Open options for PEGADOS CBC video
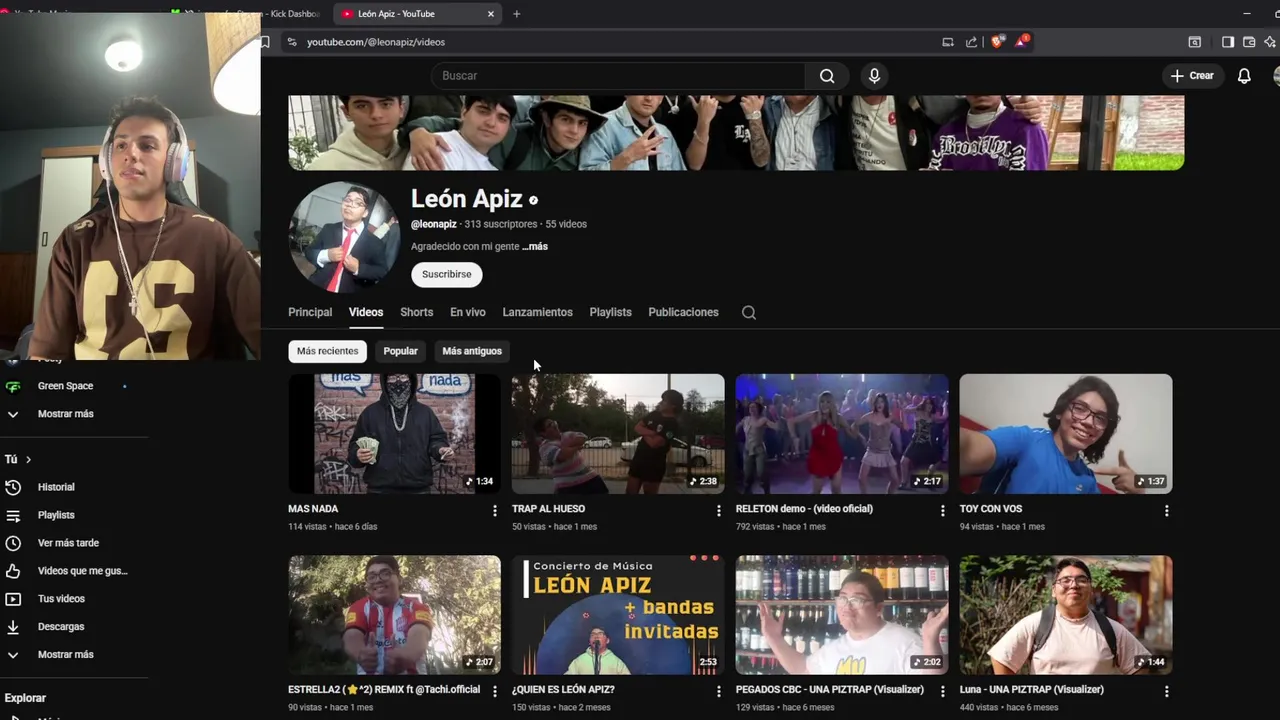The image size is (1280, 720). (x=942, y=691)
